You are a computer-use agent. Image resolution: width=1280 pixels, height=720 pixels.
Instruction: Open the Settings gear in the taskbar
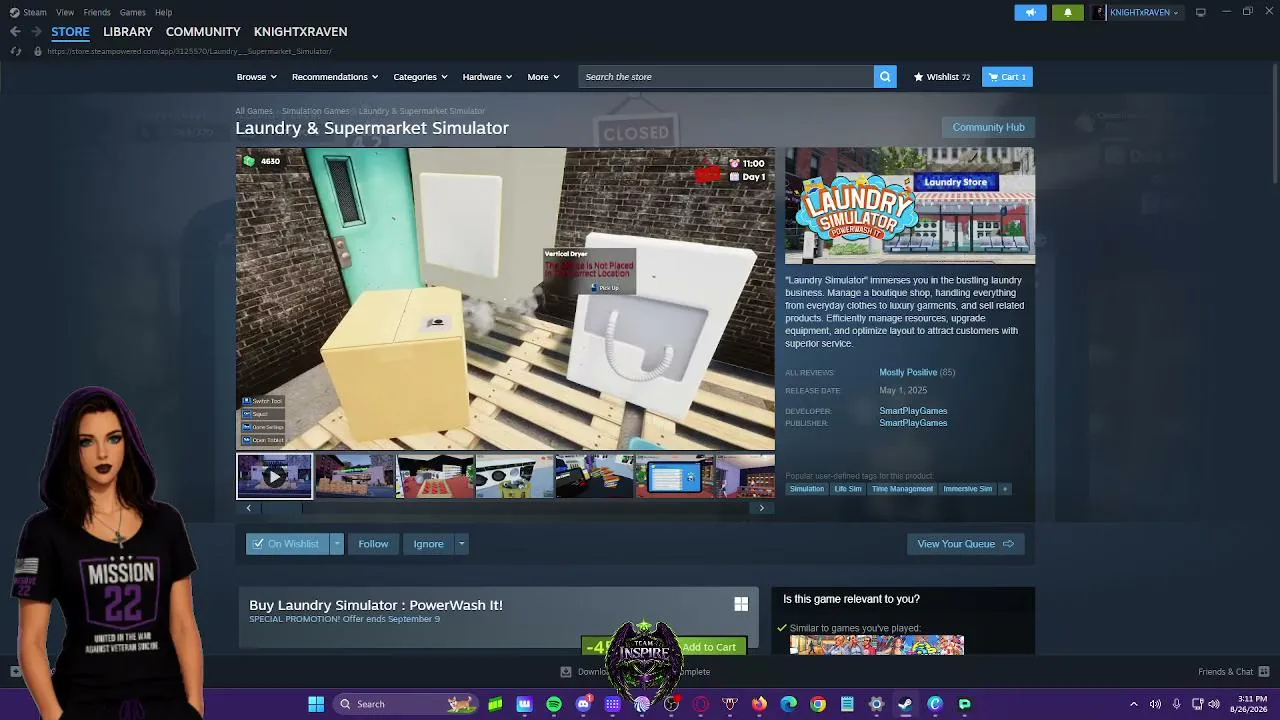tap(876, 704)
